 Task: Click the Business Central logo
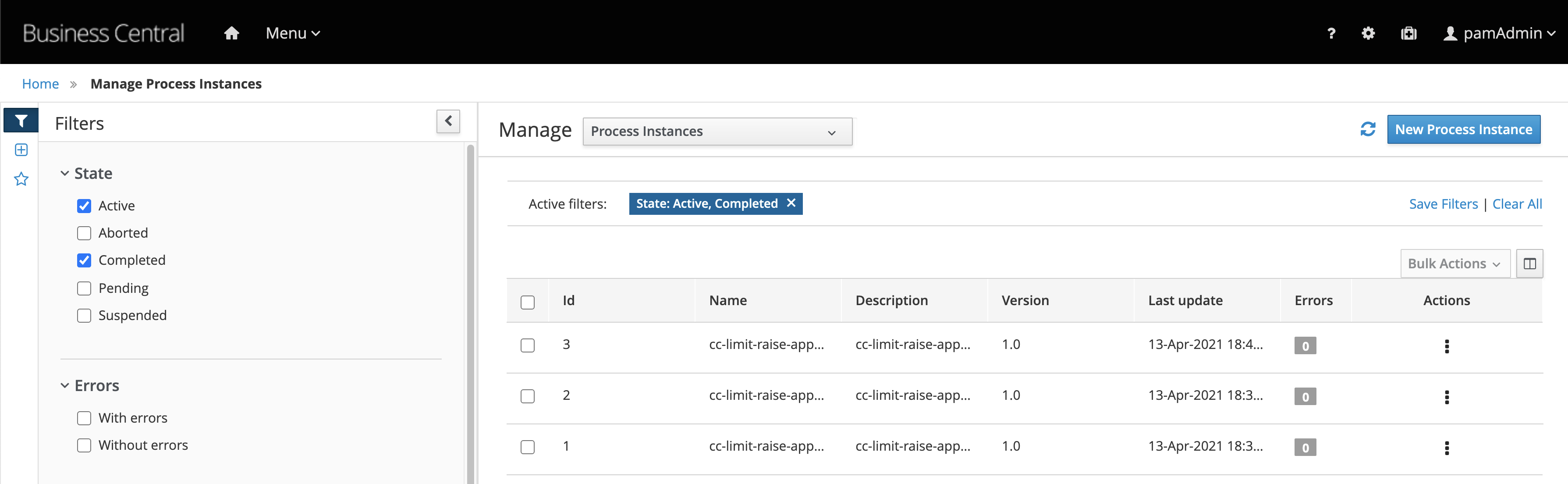click(103, 33)
